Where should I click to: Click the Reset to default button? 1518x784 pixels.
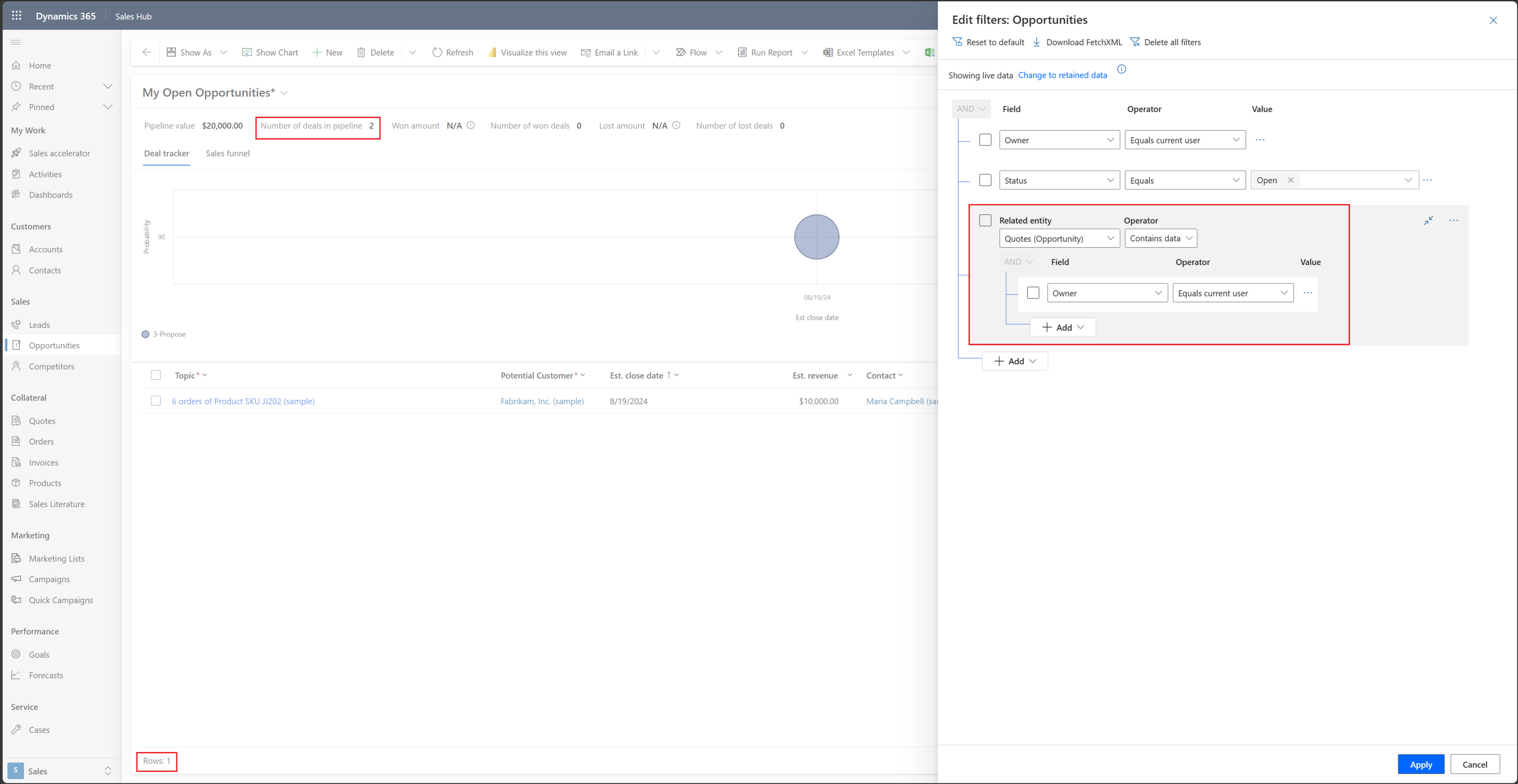click(x=992, y=42)
